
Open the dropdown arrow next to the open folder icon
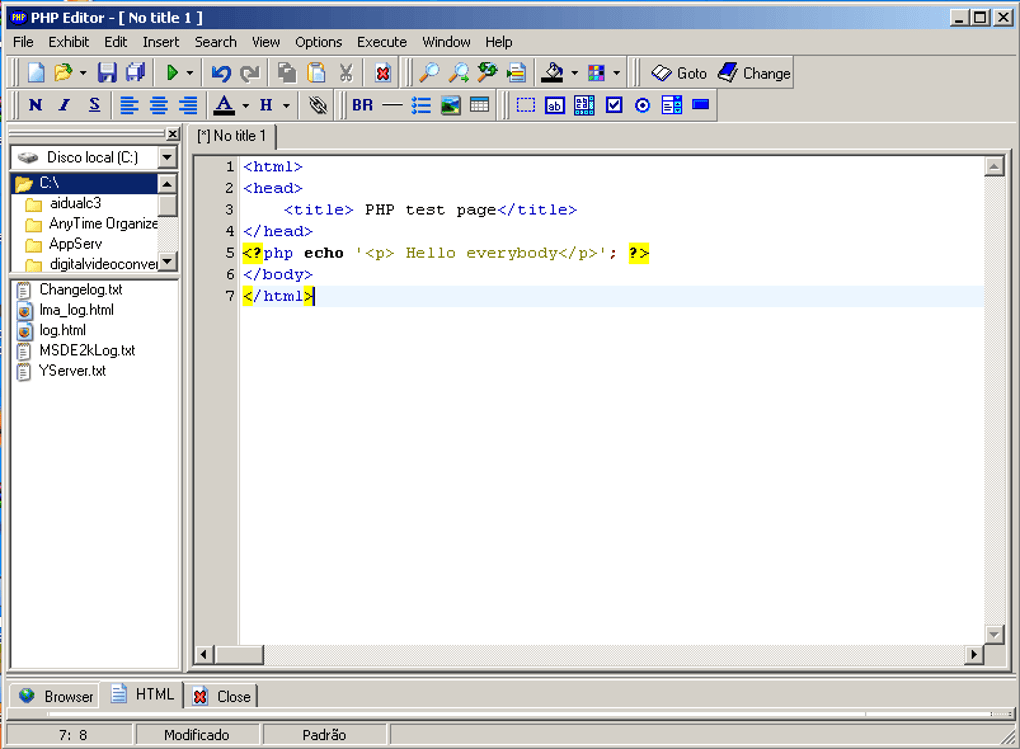83,73
